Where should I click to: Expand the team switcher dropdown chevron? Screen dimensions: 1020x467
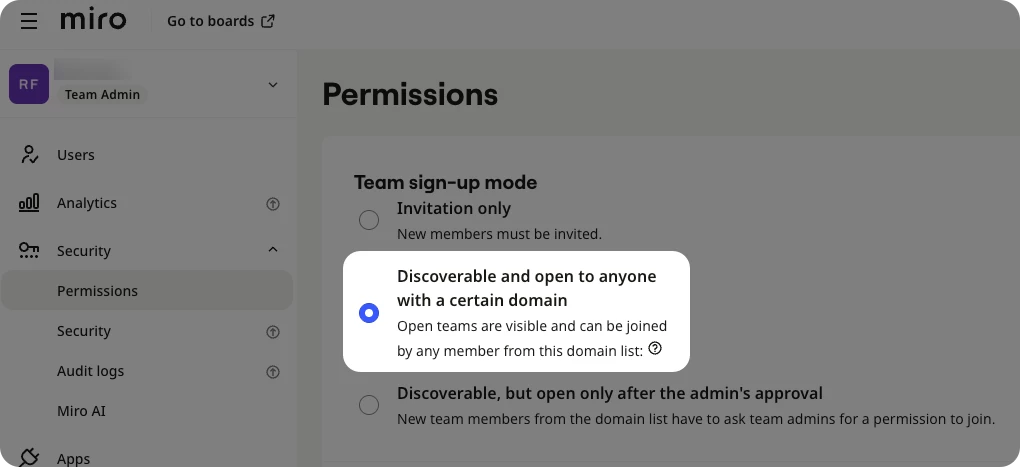click(x=273, y=85)
